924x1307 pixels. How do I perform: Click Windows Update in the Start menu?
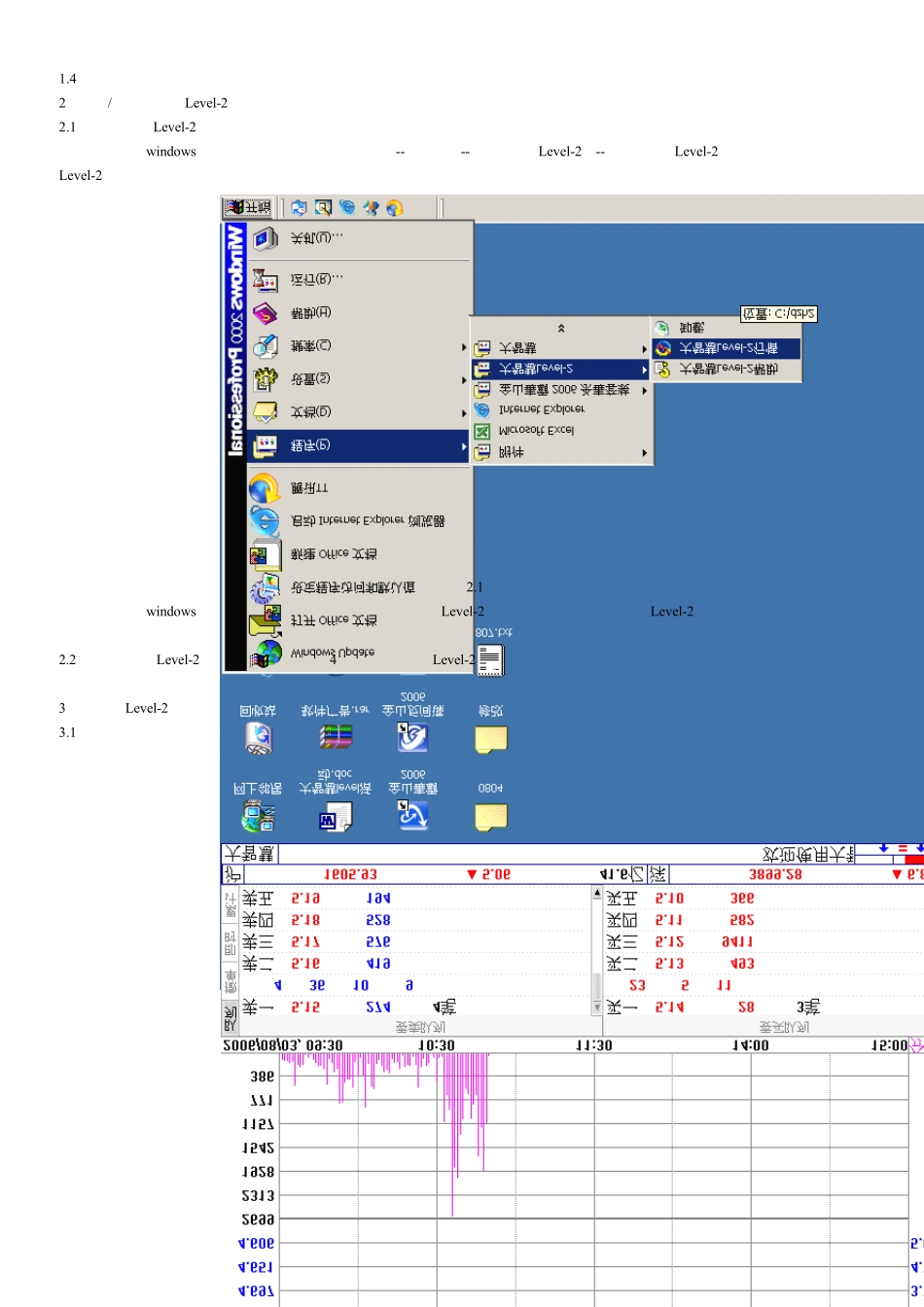tap(331, 653)
